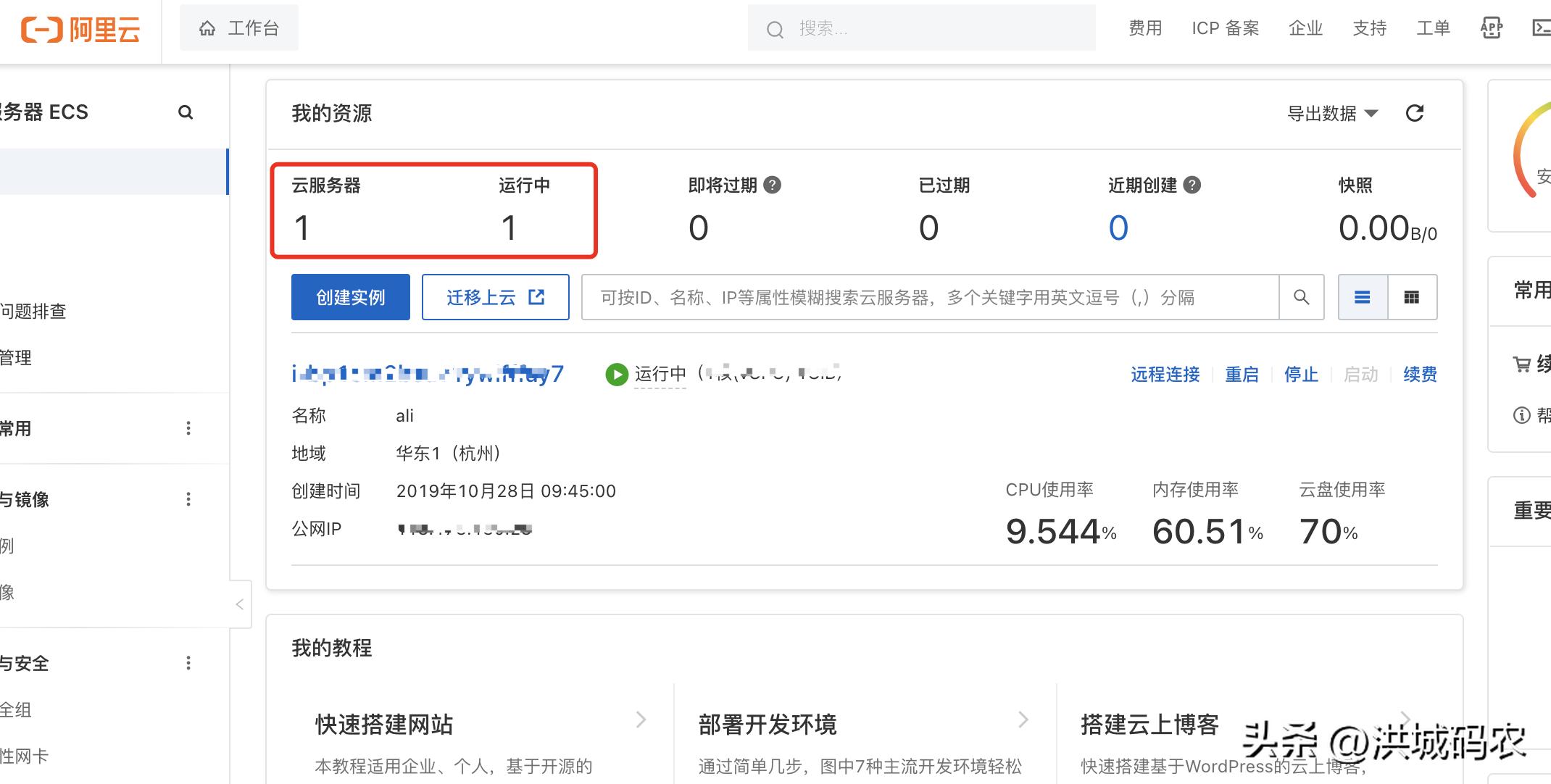Refresh the 我的资源 panel
The width and height of the screenshot is (1551, 784).
pos(1414,113)
